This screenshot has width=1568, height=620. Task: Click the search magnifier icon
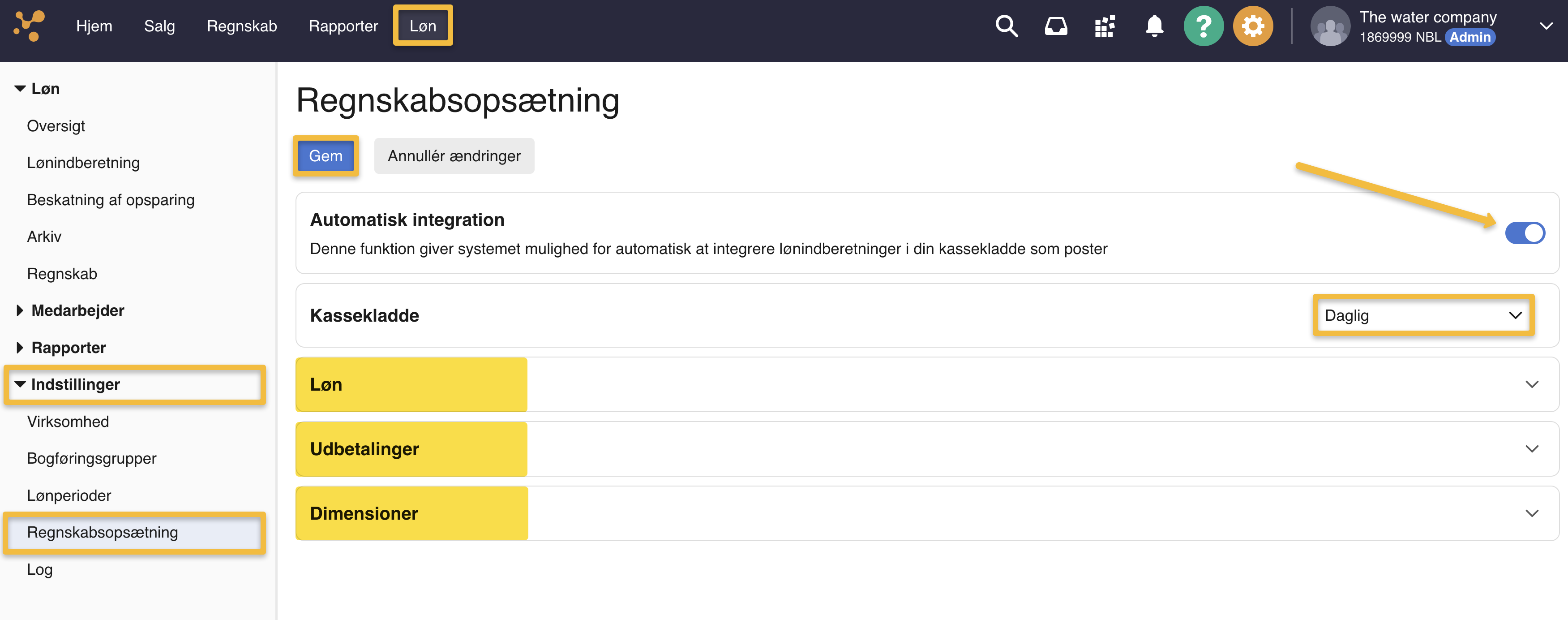(1006, 26)
